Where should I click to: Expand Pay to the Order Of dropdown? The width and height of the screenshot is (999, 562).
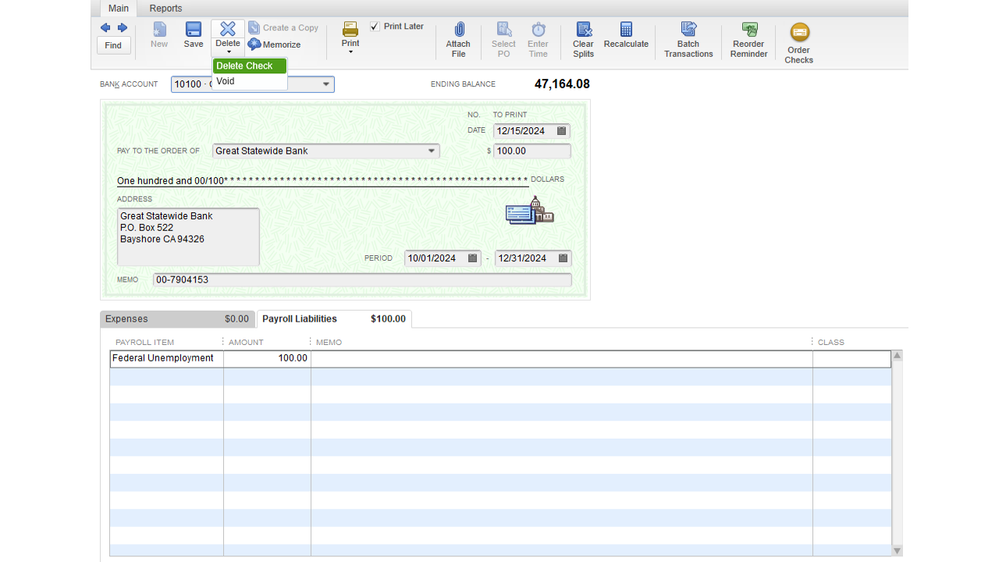pos(431,151)
